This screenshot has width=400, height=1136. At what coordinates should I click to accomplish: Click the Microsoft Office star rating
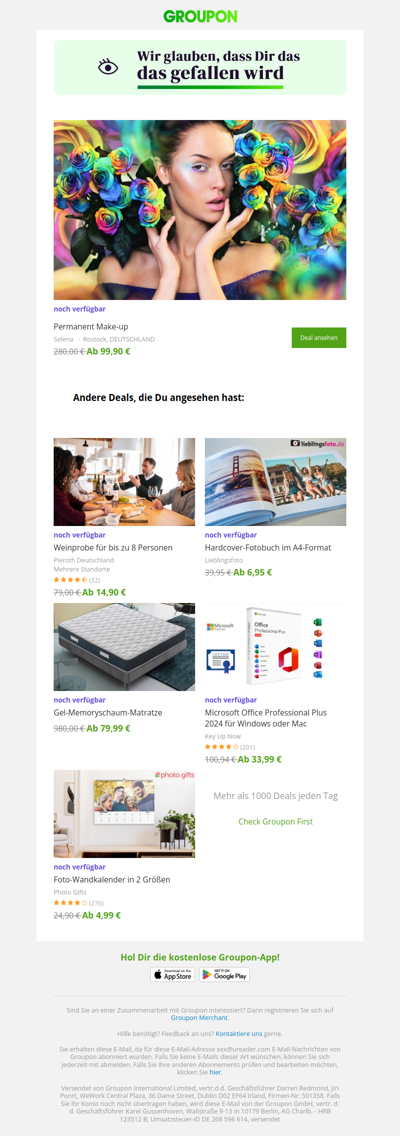pos(221,747)
